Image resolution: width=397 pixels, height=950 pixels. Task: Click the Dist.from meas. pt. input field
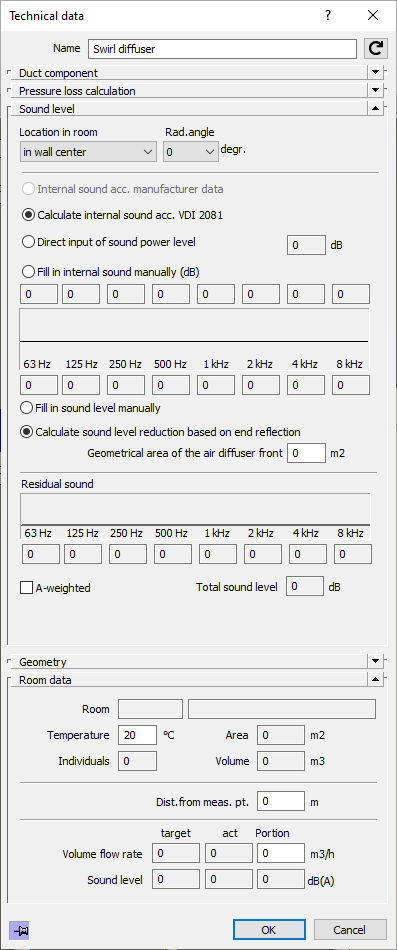(x=281, y=801)
